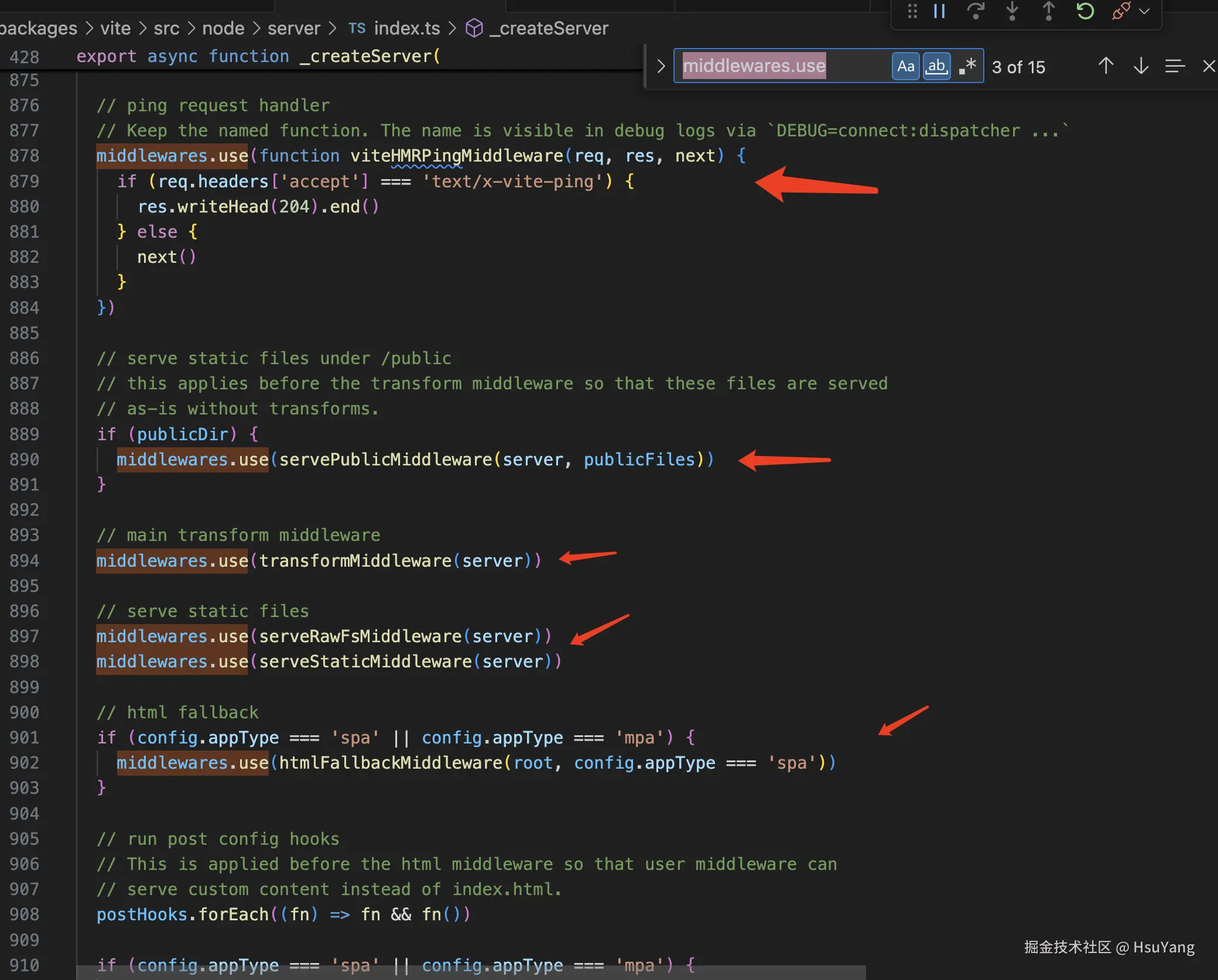Restart the debug session
Screen dimensions: 1218x980
(1084, 11)
